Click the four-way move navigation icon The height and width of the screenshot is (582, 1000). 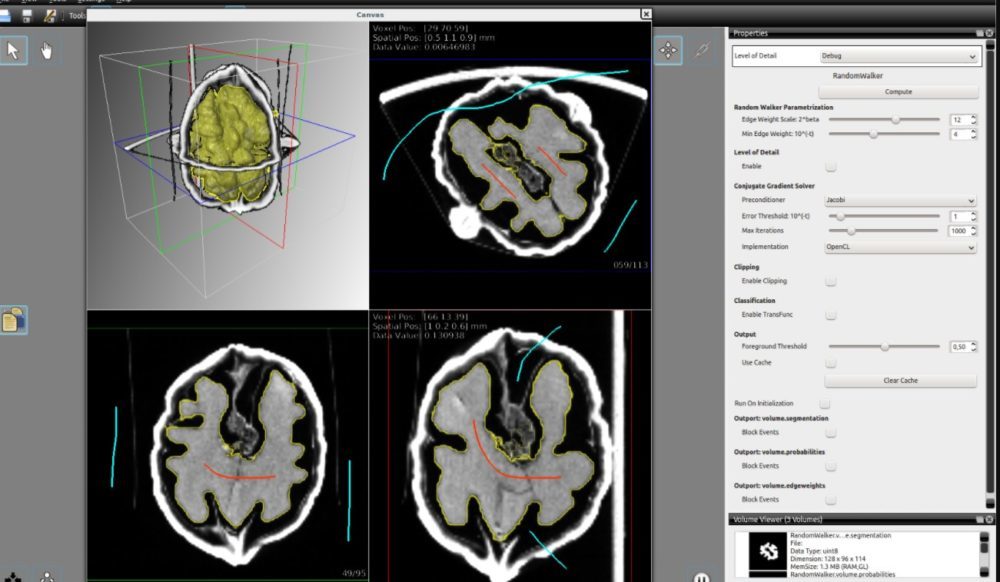[x=668, y=50]
